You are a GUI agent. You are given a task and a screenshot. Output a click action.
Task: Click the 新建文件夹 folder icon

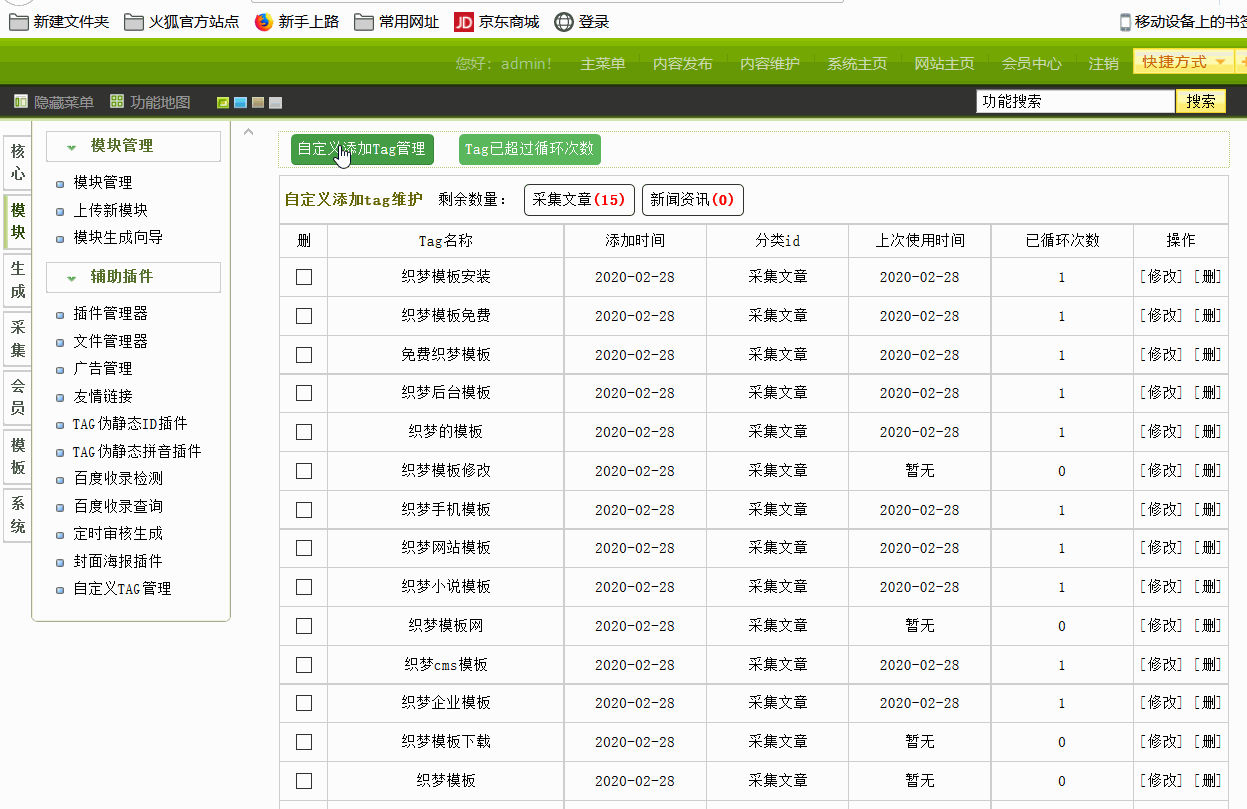(x=17, y=20)
